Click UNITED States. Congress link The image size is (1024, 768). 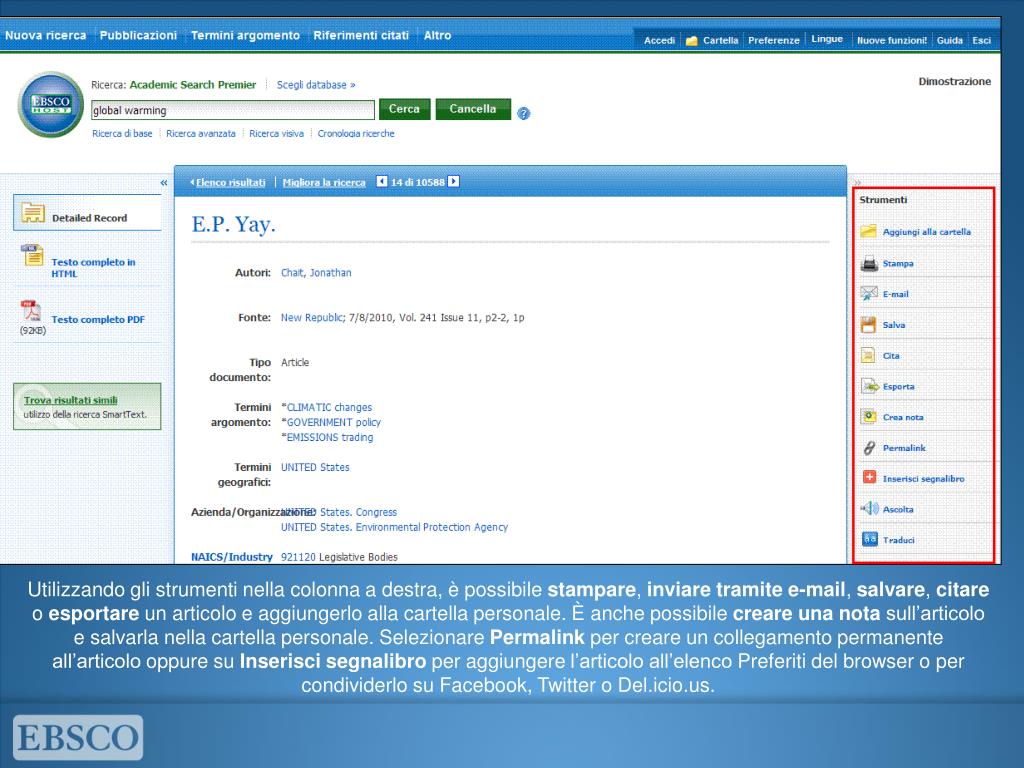click(x=339, y=512)
